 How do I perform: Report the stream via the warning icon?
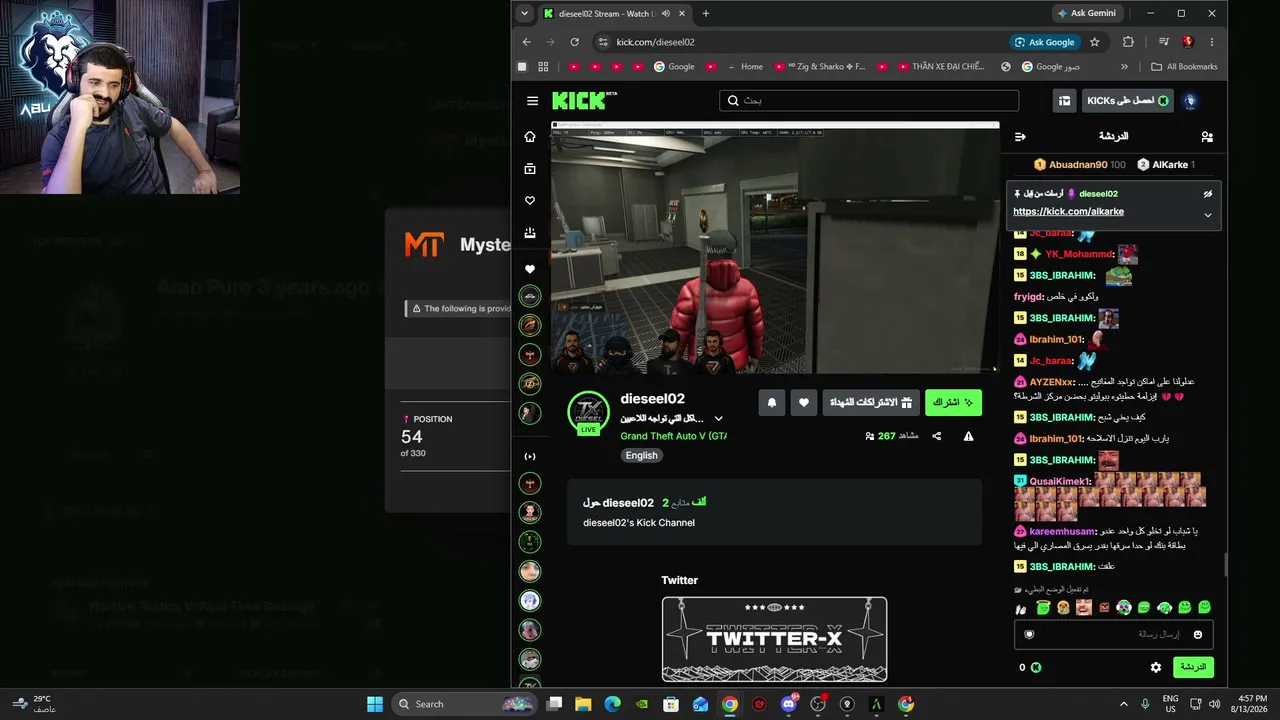point(968,436)
